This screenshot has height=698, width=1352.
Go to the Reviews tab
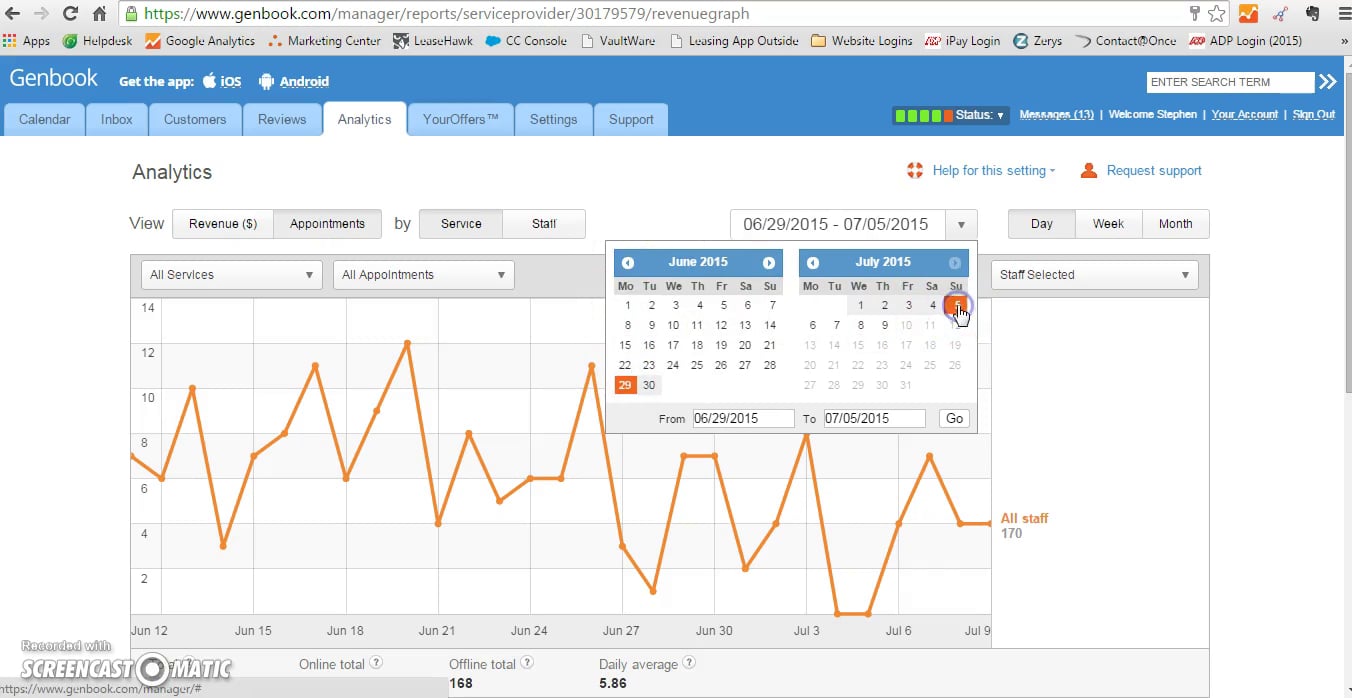[282, 120]
